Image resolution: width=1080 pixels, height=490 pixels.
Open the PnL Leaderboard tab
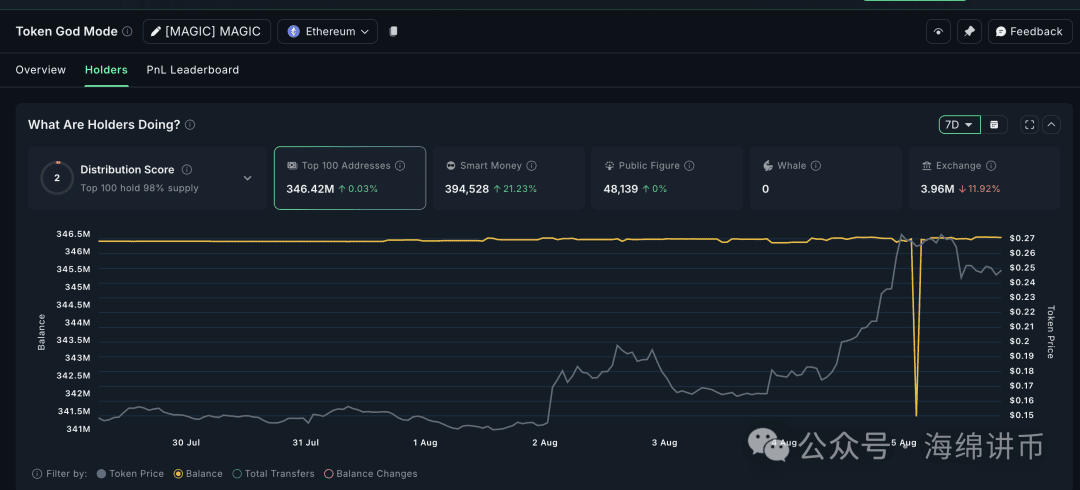point(193,70)
